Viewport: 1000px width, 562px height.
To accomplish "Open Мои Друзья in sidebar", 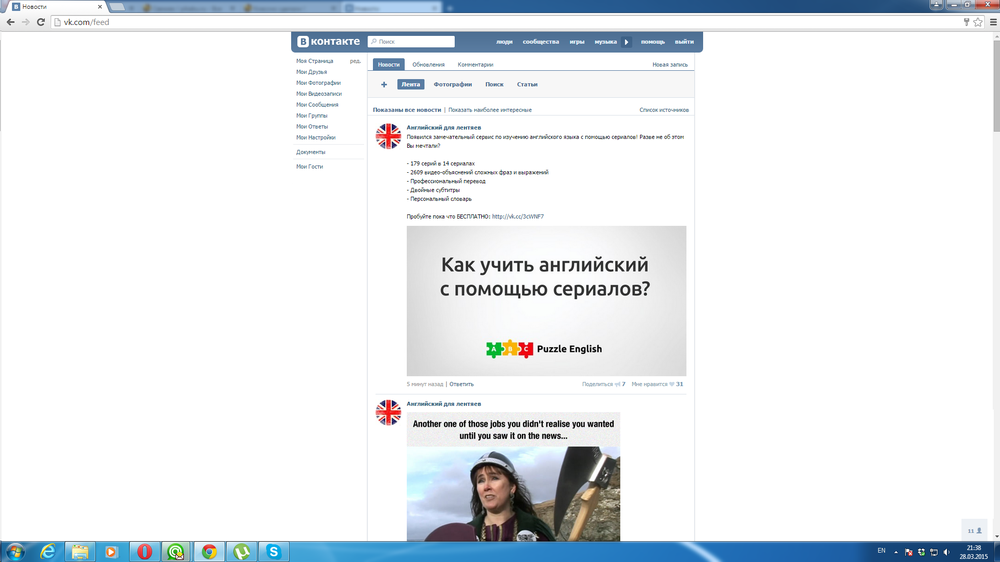I will tap(311, 71).
